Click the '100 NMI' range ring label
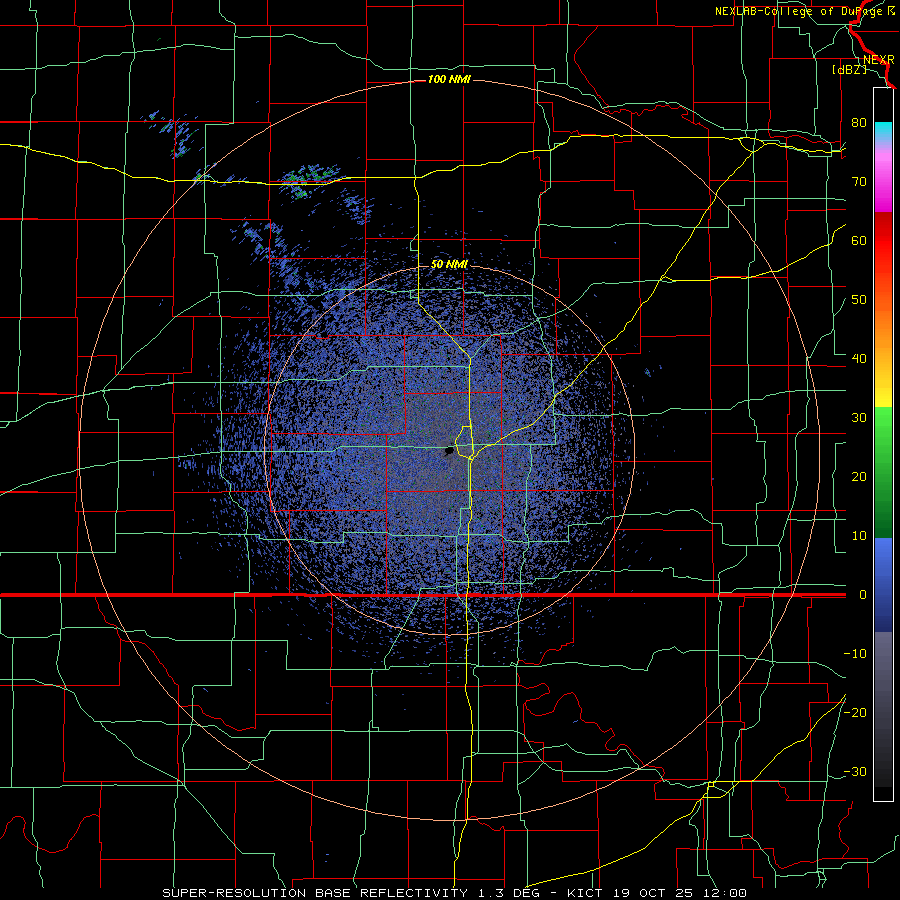 (449, 79)
